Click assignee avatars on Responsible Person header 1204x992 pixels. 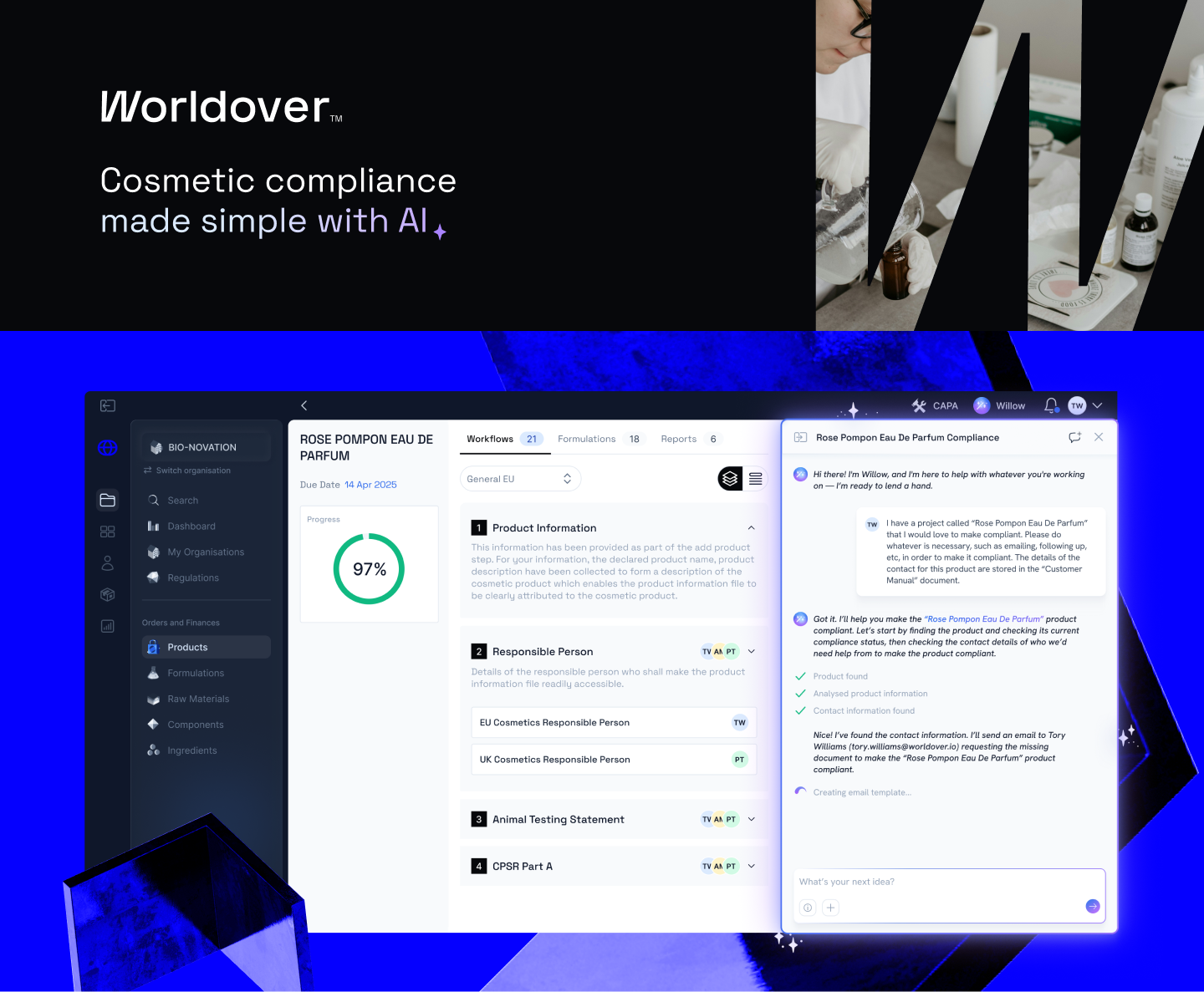click(719, 651)
